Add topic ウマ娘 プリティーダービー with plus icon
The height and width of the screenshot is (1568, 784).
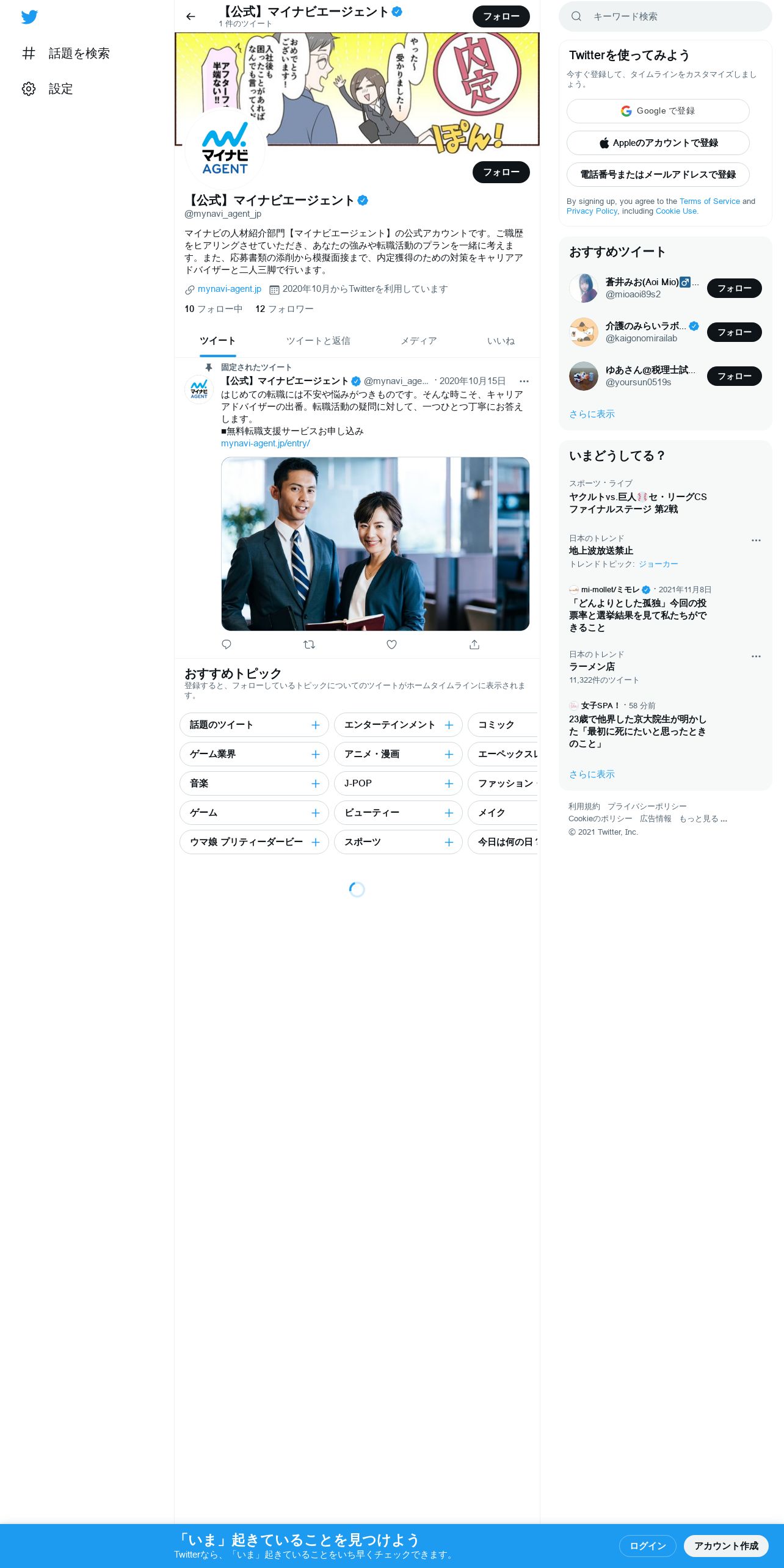click(315, 842)
